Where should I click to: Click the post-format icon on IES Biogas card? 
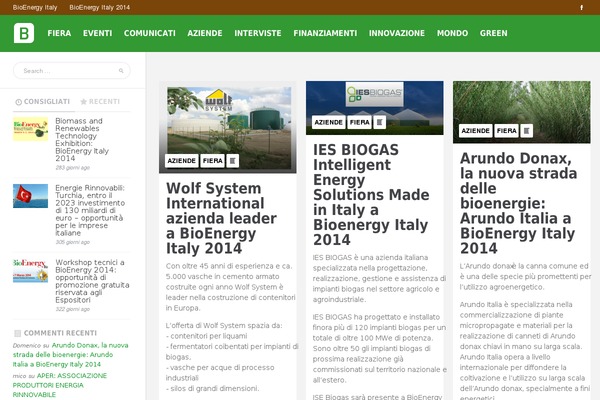pyautogui.click(x=380, y=122)
